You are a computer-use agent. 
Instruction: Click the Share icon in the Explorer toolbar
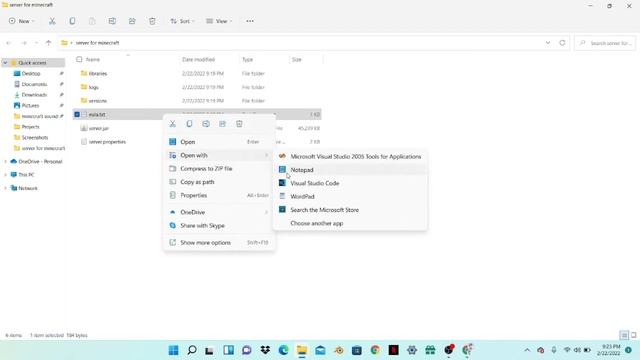132,21
